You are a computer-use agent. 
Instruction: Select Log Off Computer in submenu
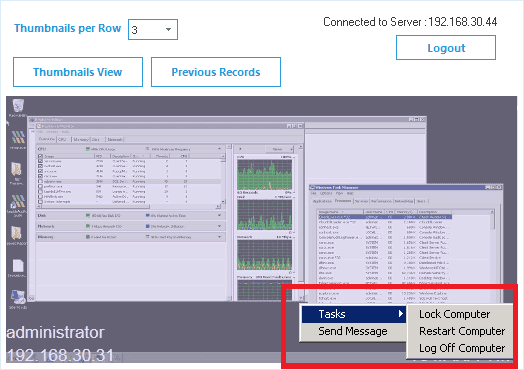coord(462,348)
